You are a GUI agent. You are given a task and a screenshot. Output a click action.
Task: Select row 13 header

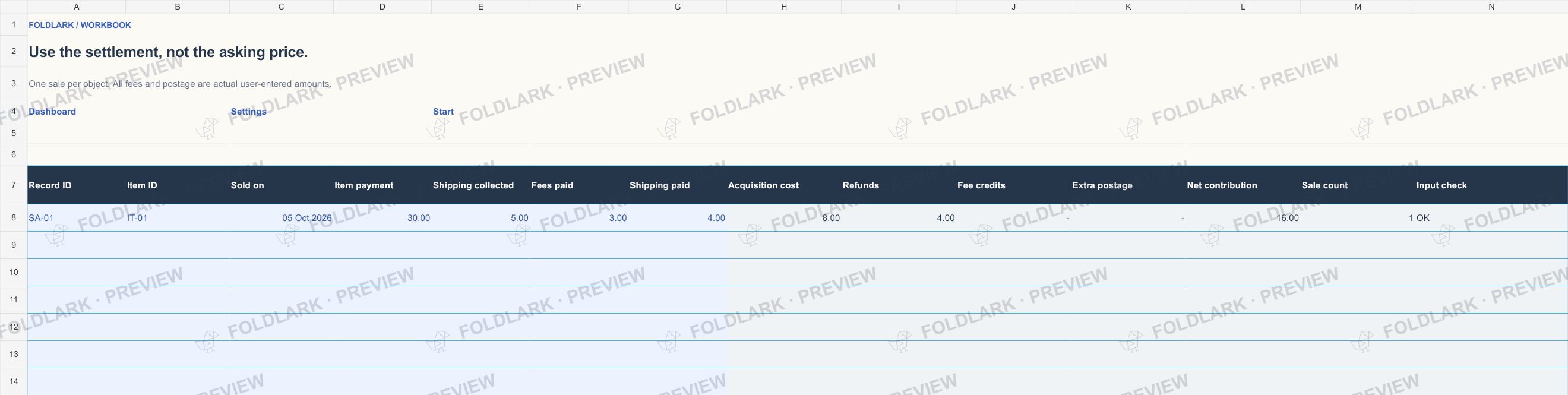click(14, 354)
